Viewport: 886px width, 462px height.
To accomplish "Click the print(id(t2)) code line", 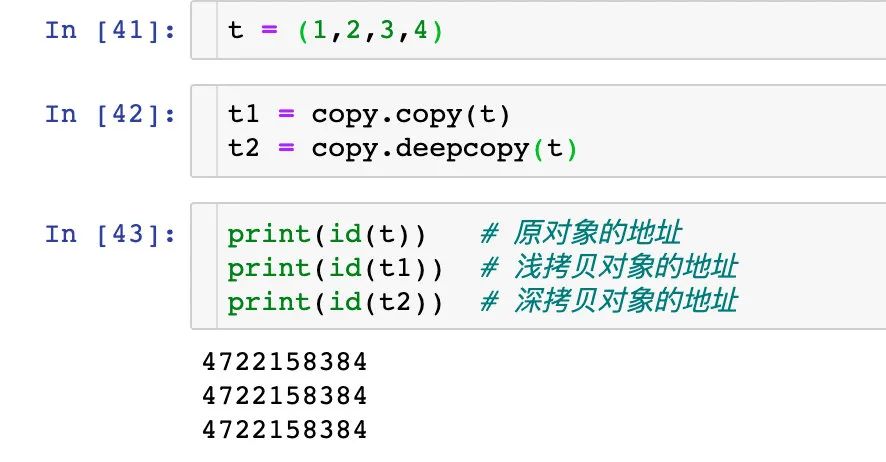I will coord(335,302).
